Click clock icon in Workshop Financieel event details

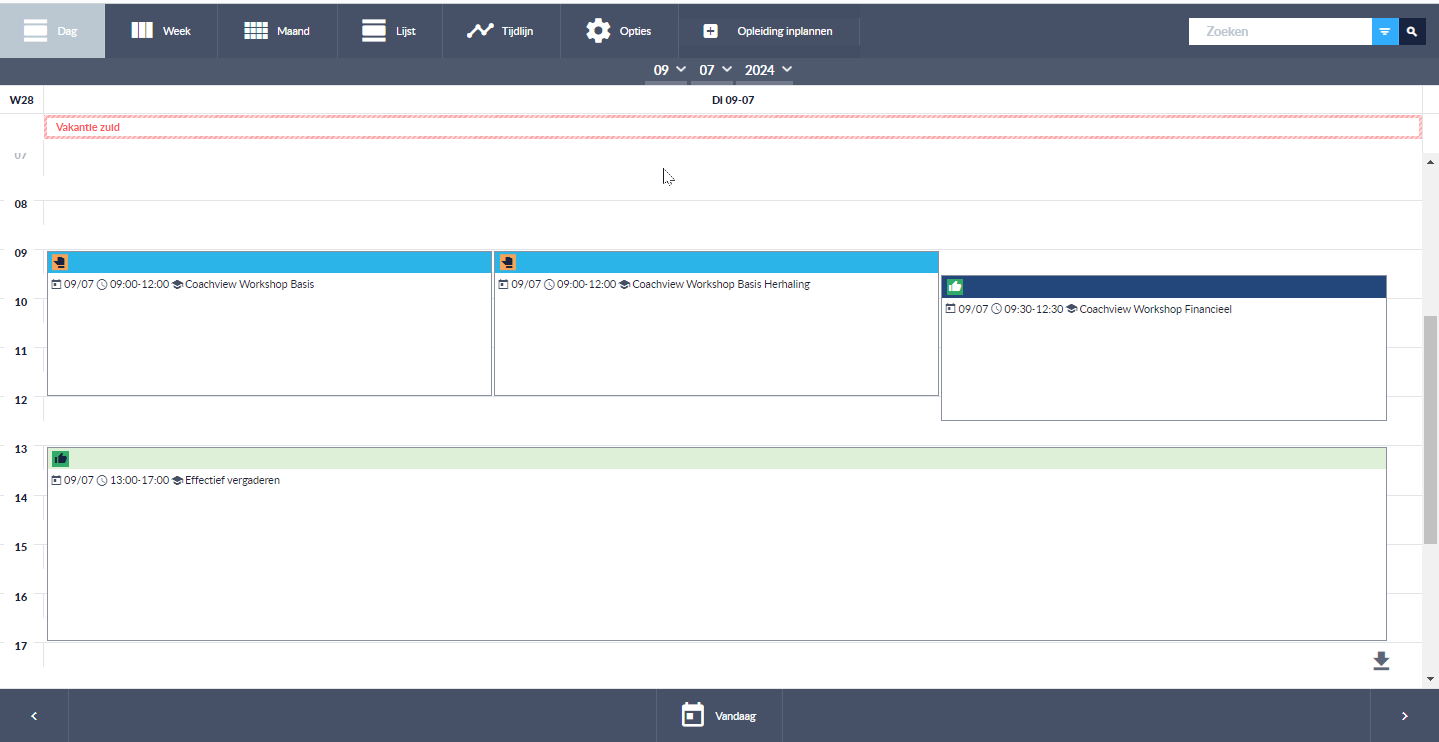[x=996, y=310]
